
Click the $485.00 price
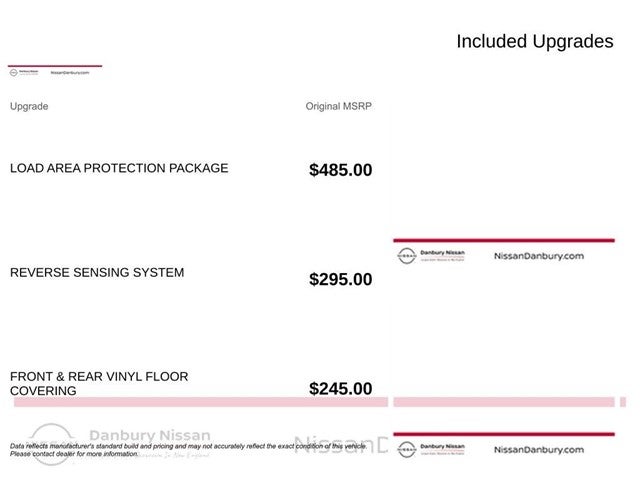click(340, 170)
